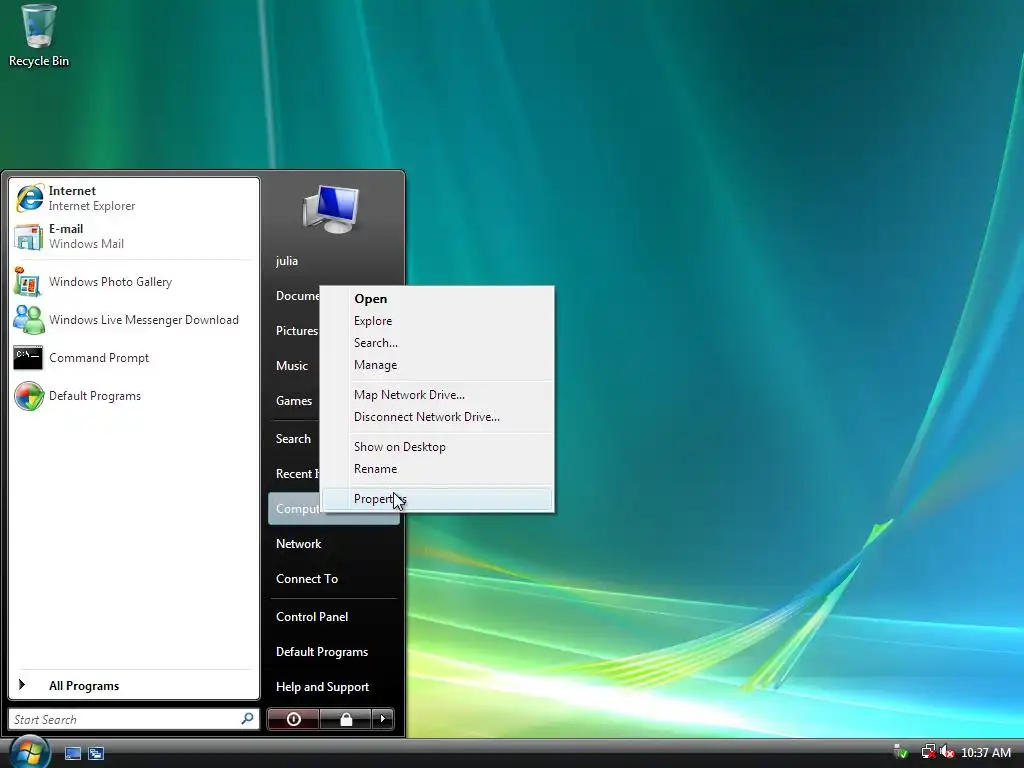The height and width of the screenshot is (768, 1024).
Task: Open Search in the right pane
Action: coord(293,439)
